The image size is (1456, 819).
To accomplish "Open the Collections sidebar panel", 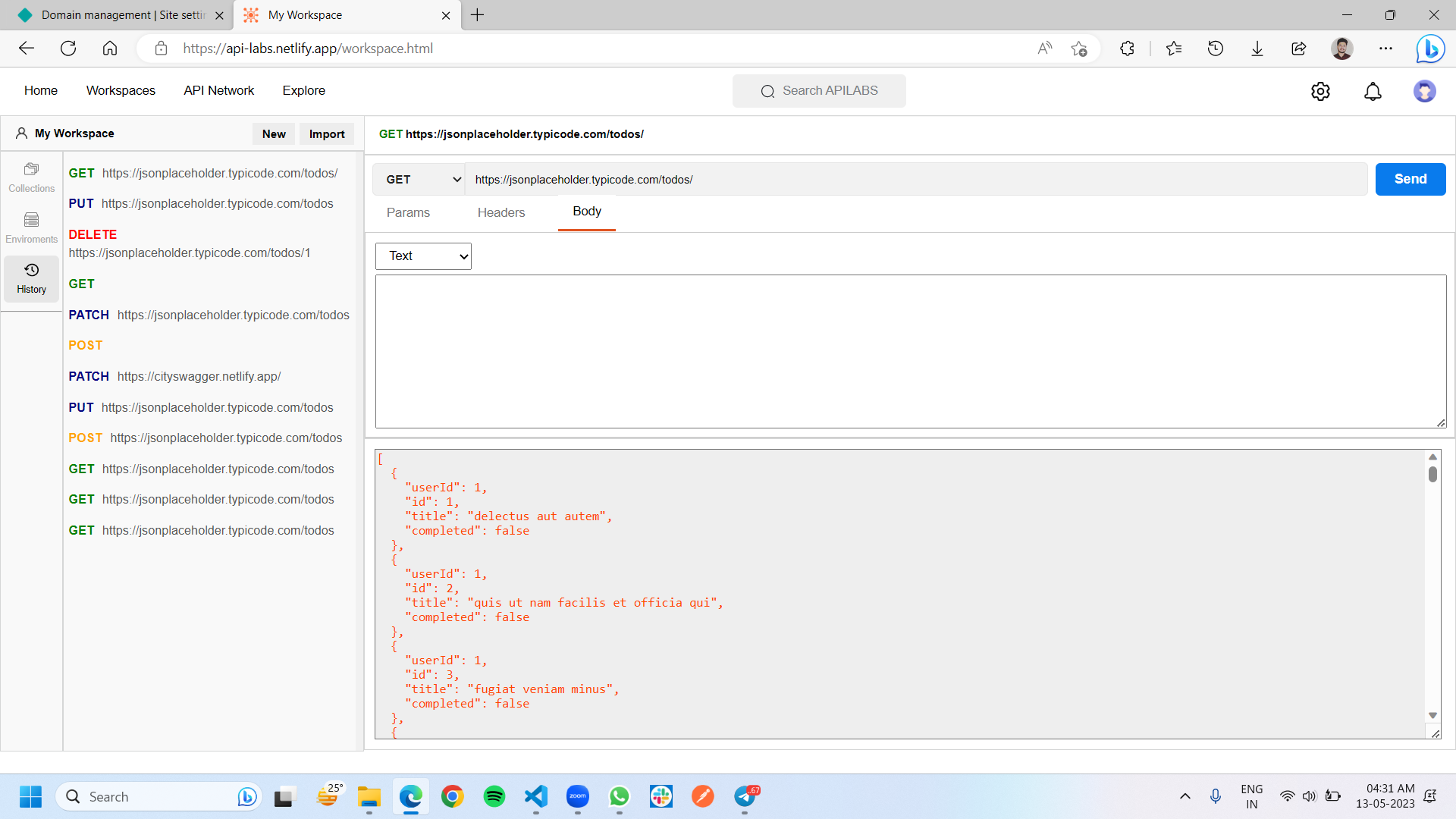I will click(31, 177).
